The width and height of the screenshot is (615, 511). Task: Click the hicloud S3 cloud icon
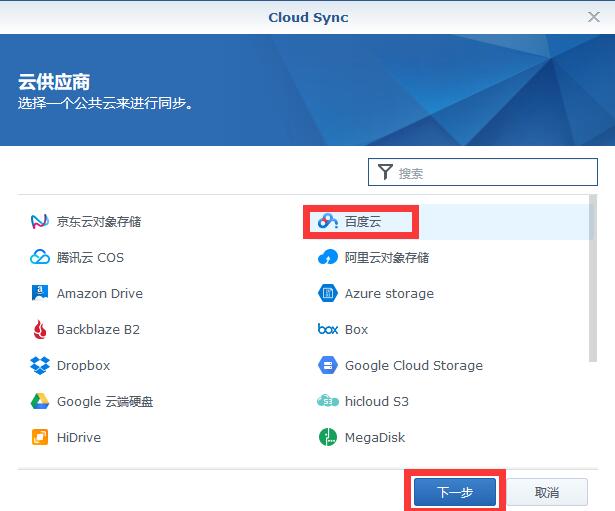(328, 401)
